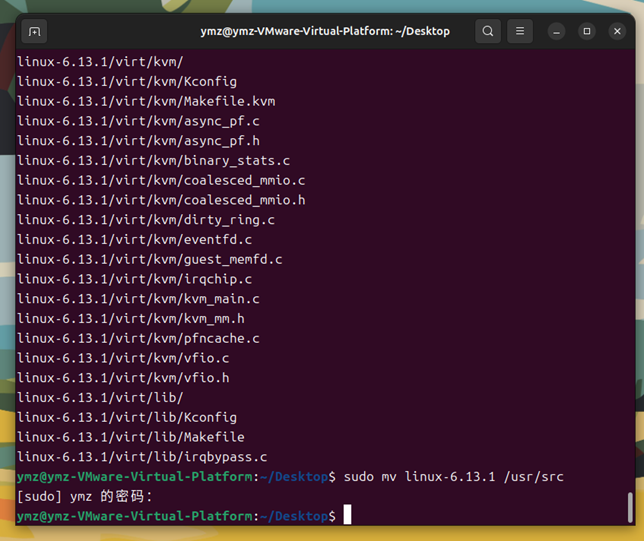Maximize the terminal window

tap(586, 32)
